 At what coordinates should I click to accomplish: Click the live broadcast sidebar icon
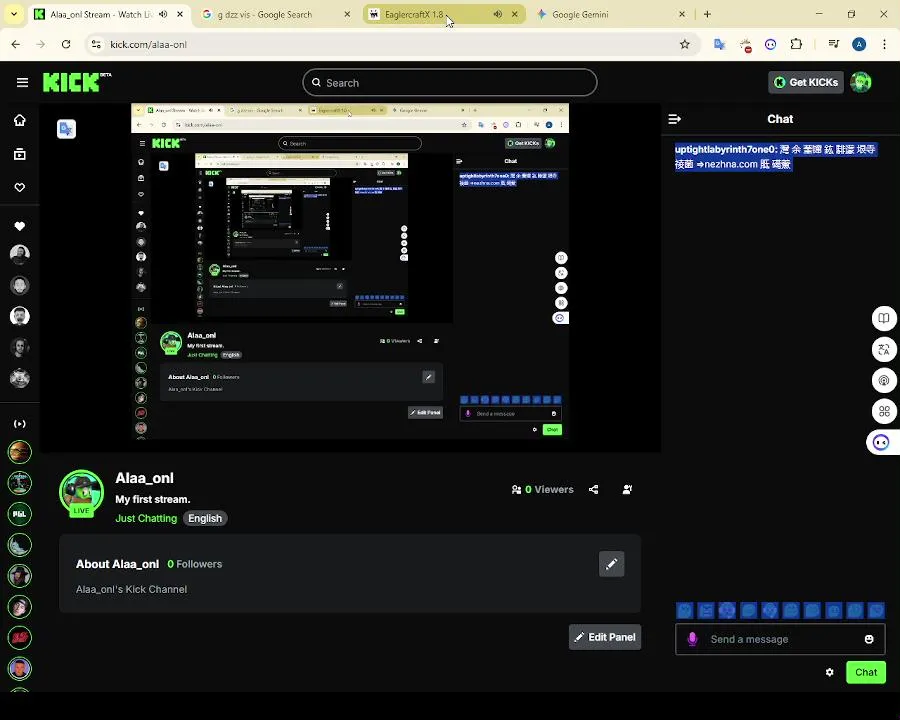click(x=20, y=424)
